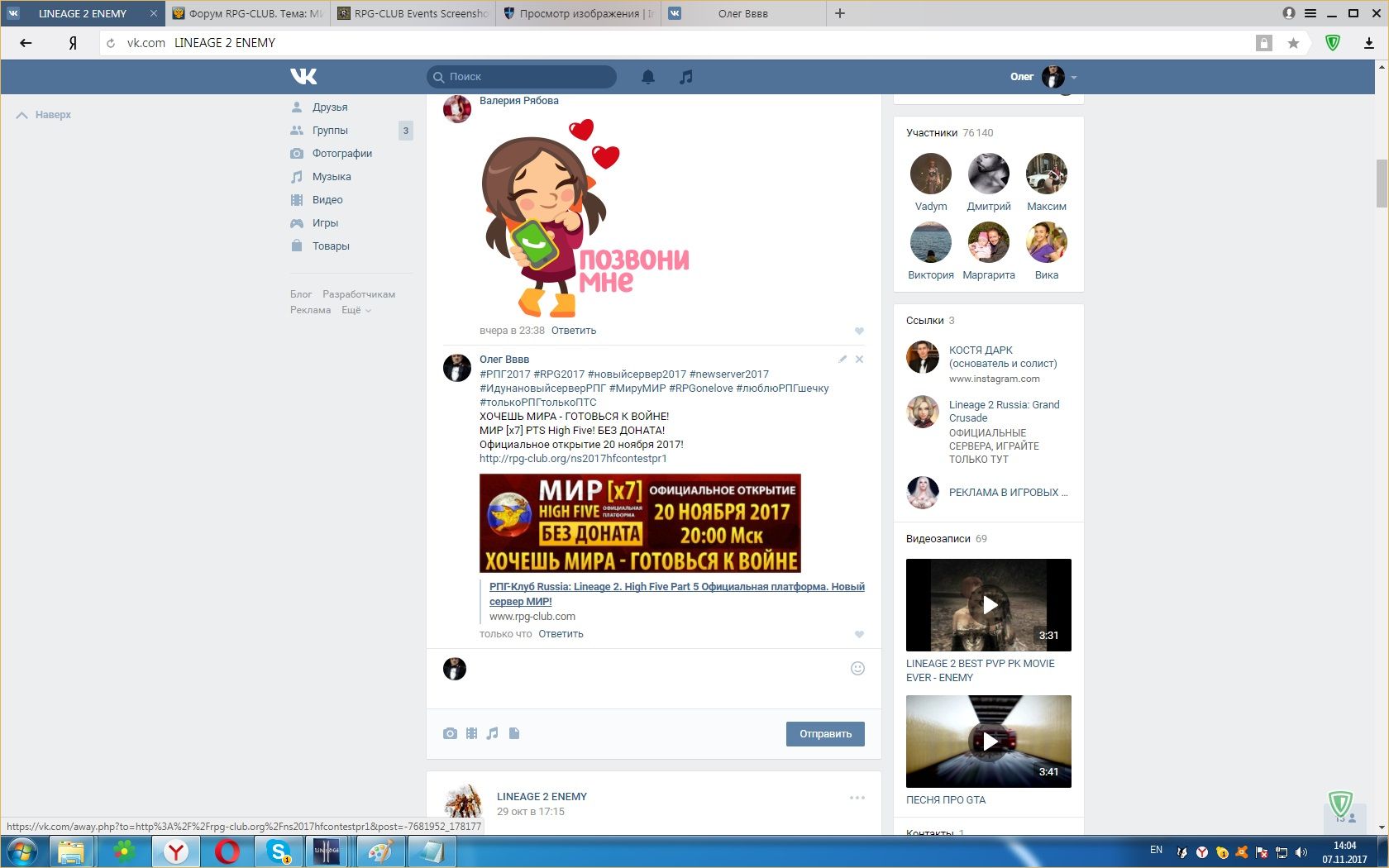
Task: Play the LINEAGE 2 BEST PVP PK MOVIE video
Action: coord(989,605)
